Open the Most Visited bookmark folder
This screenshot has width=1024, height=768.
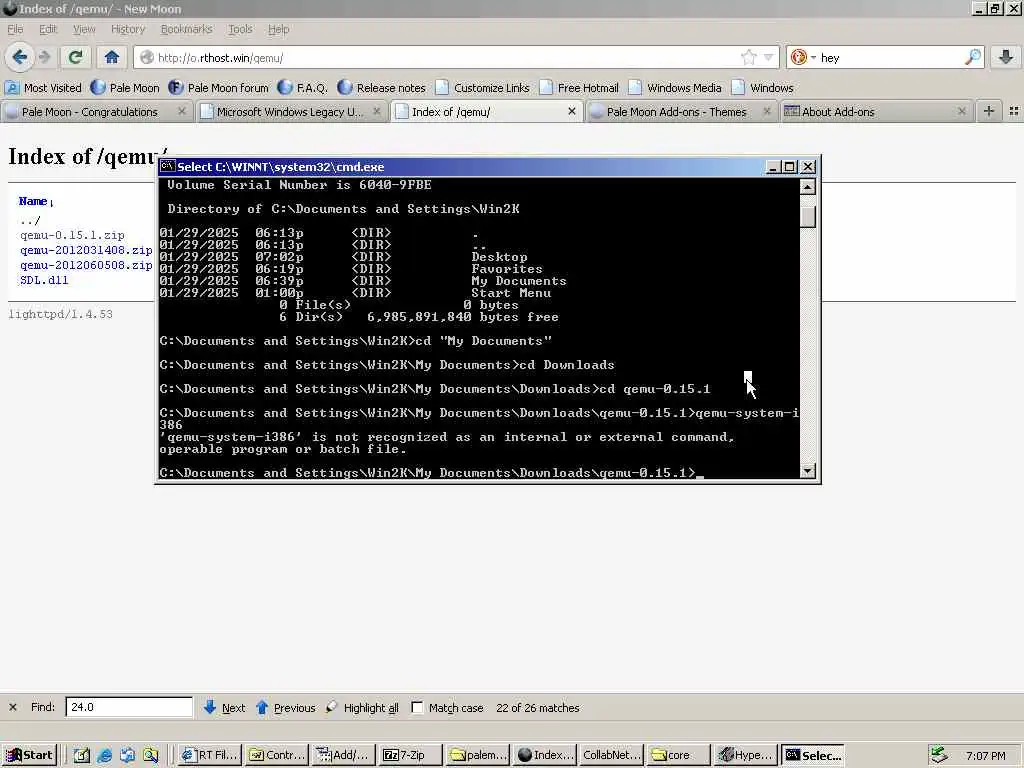click(x=44, y=88)
